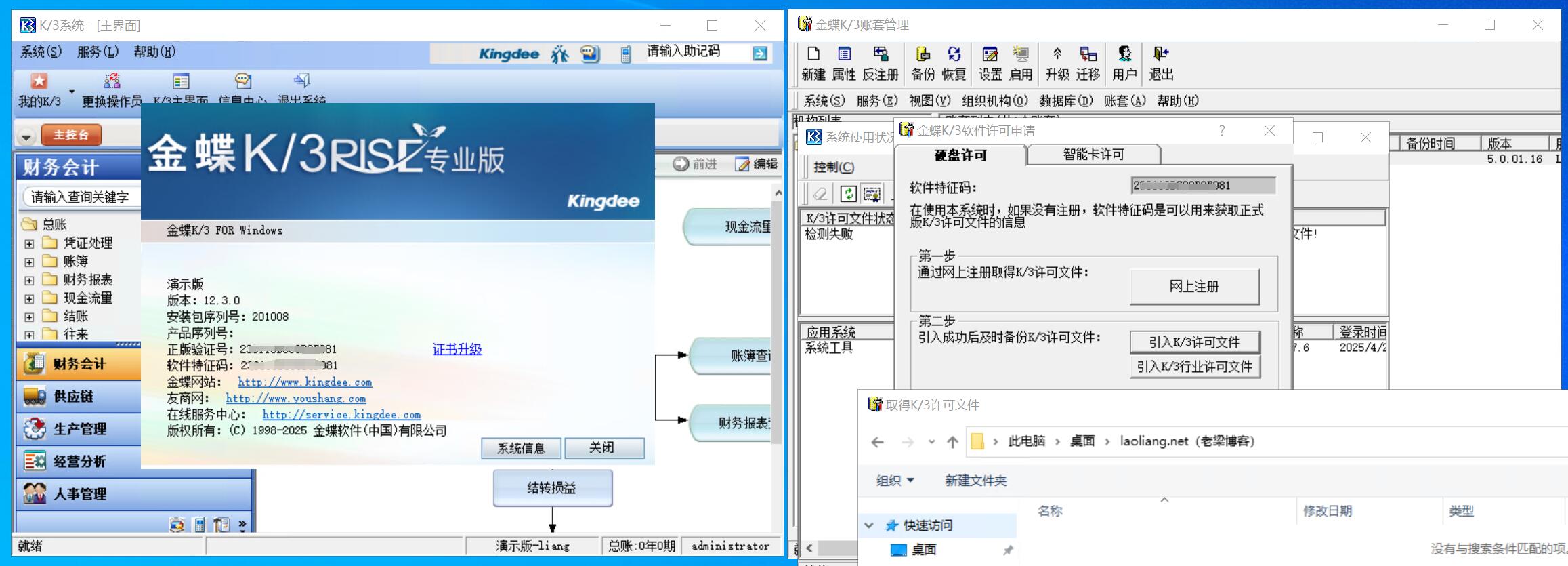Open the 系统(S) menu in K/3系统
Screen dimensions: 1568x566
tap(41, 52)
